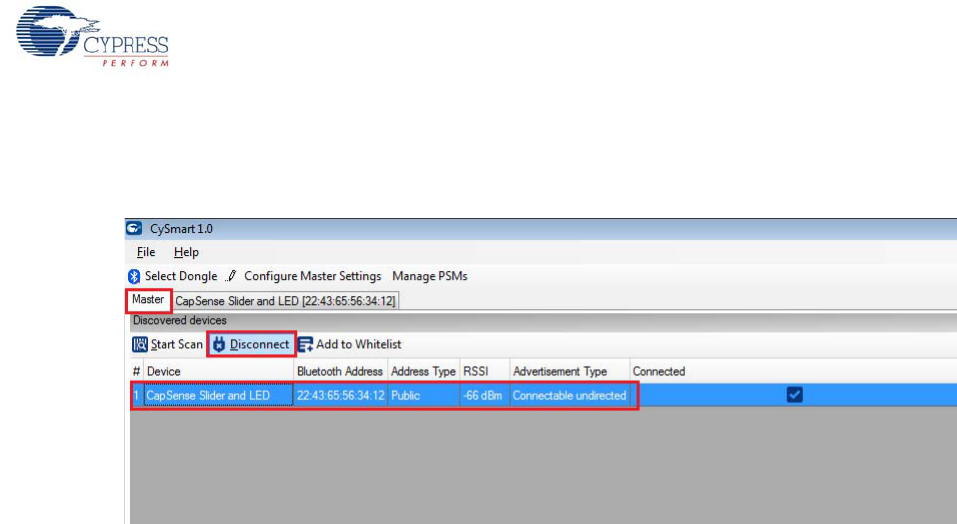Click the Start Scan radar icon
Viewport: 957px width, 524px height.
(140, 345)
